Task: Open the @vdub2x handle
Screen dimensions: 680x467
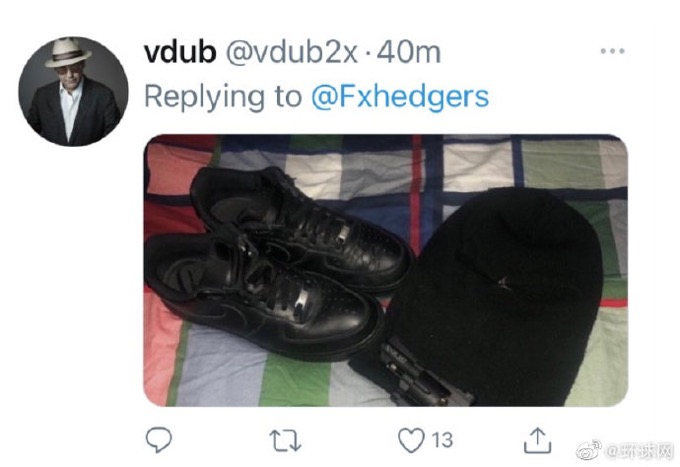Action: (291, 53)
